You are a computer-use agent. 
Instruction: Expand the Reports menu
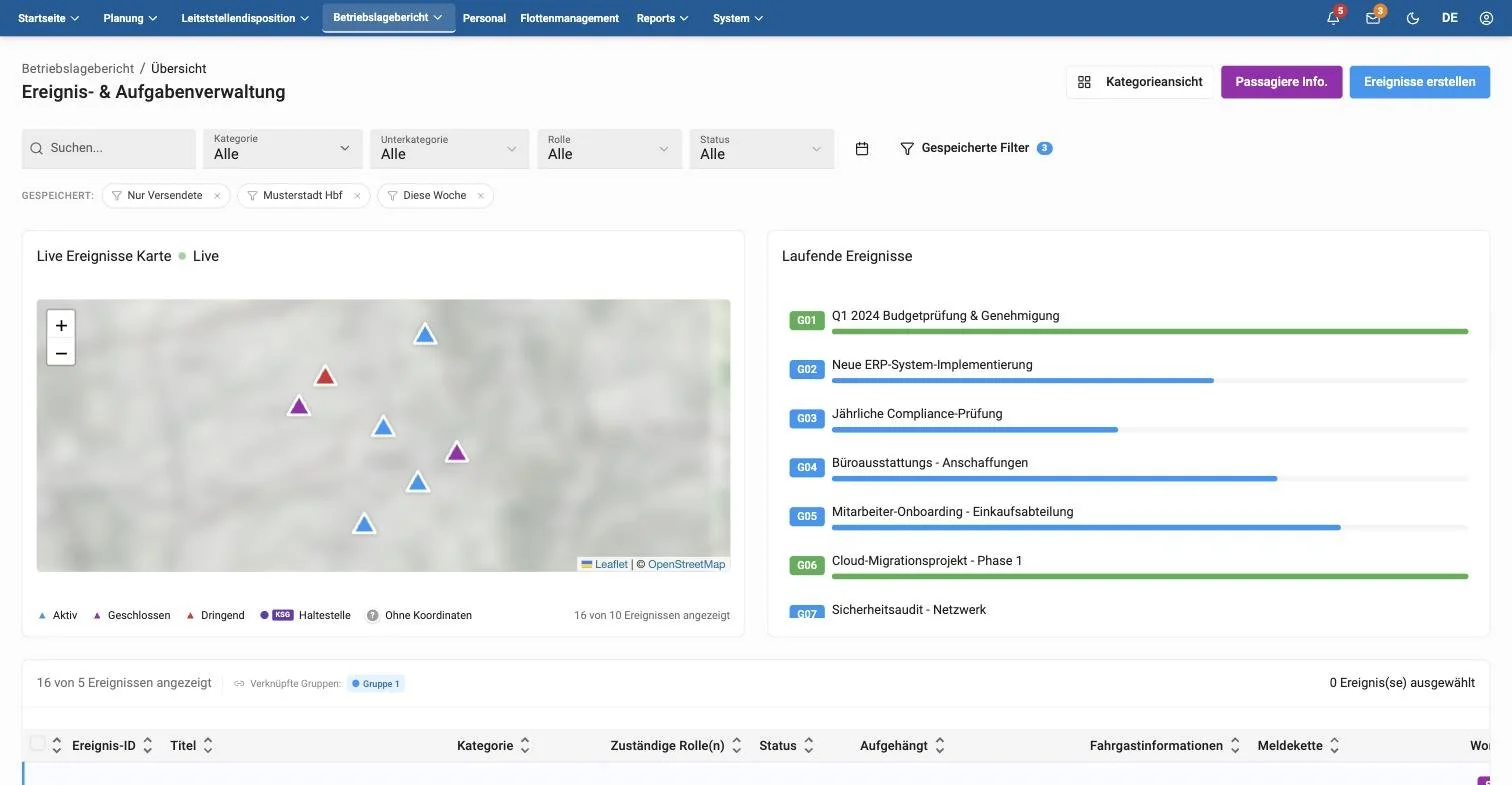(x=662, y=18)
